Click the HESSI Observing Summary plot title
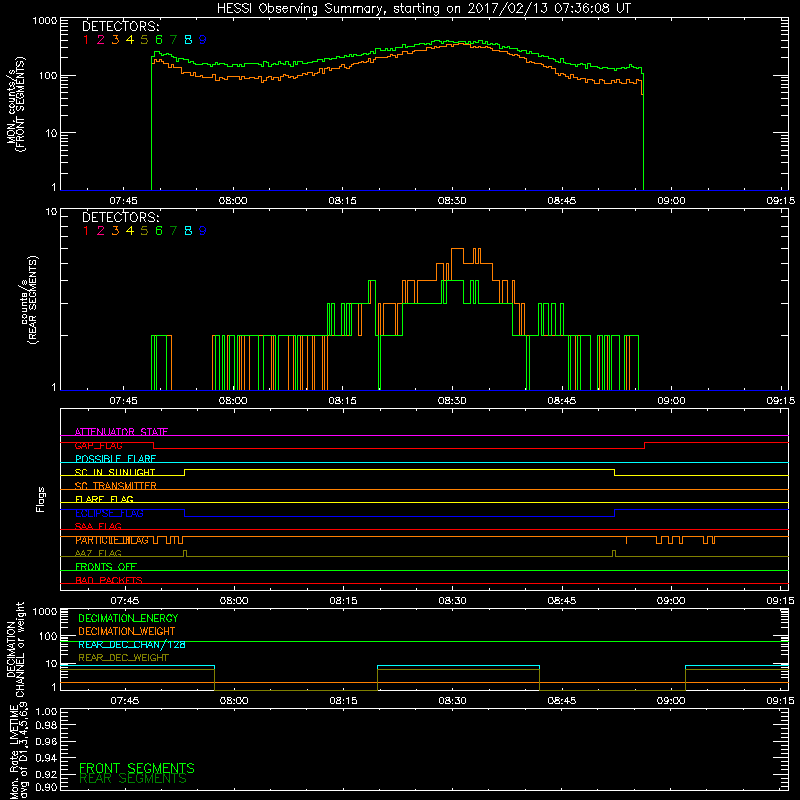 tap(423, 9)
